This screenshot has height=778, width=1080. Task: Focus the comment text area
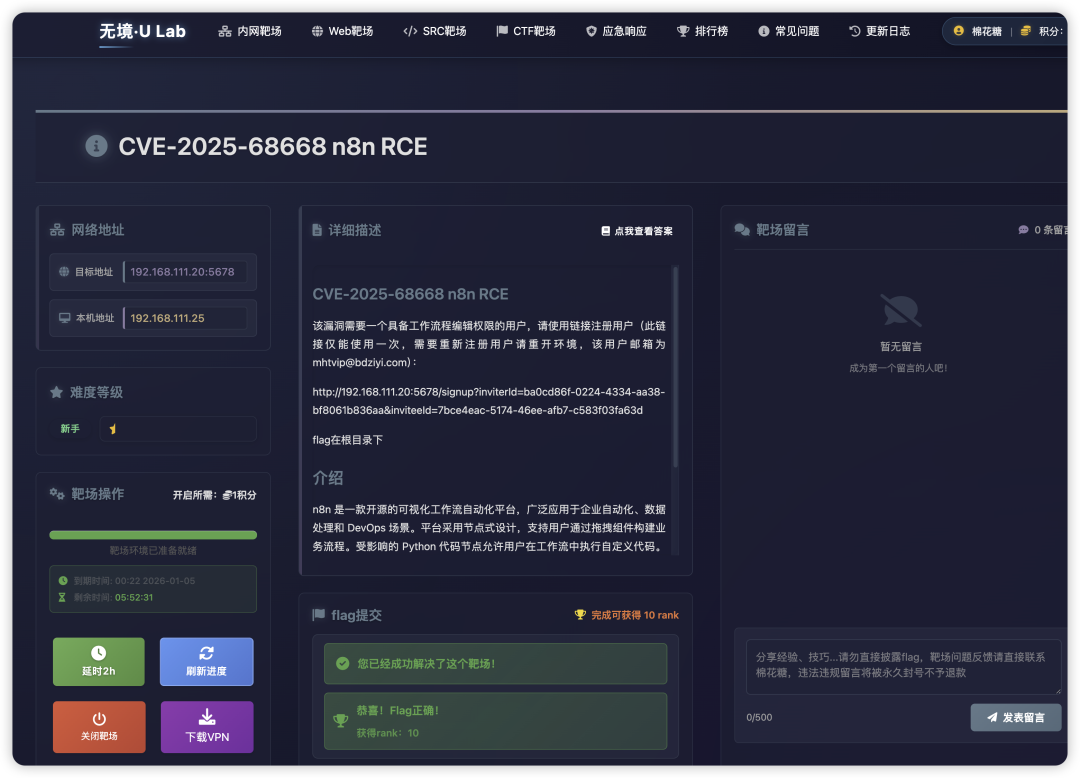904,666
